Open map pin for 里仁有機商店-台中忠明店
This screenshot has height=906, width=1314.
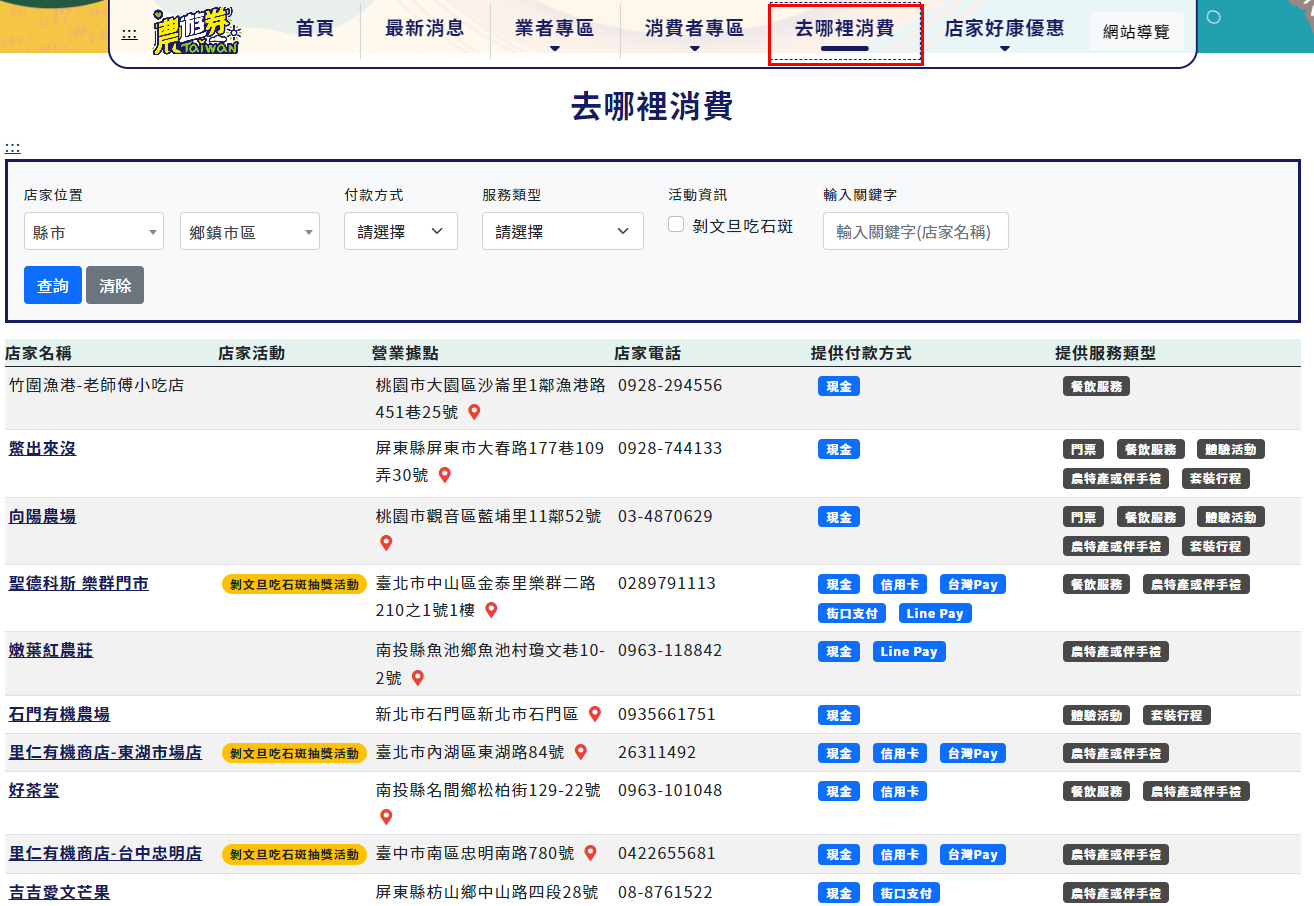pyautogui.click(x=590, y=853)
